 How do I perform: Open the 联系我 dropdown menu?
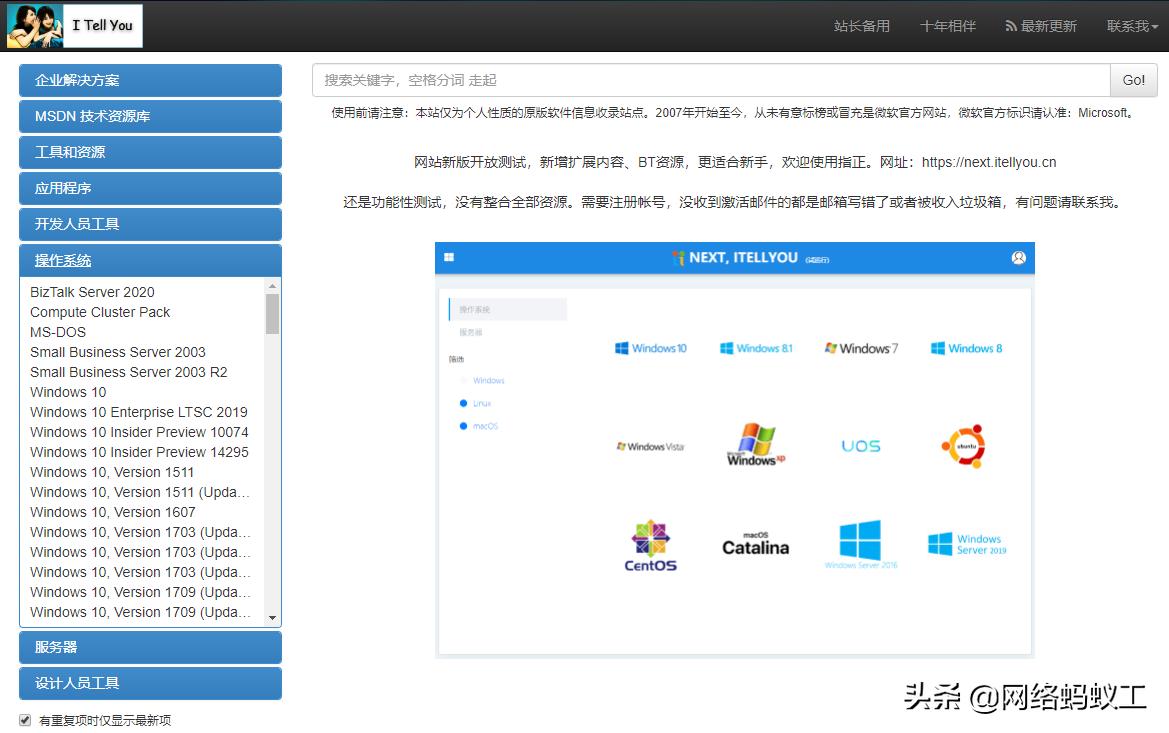point(1129,27)
